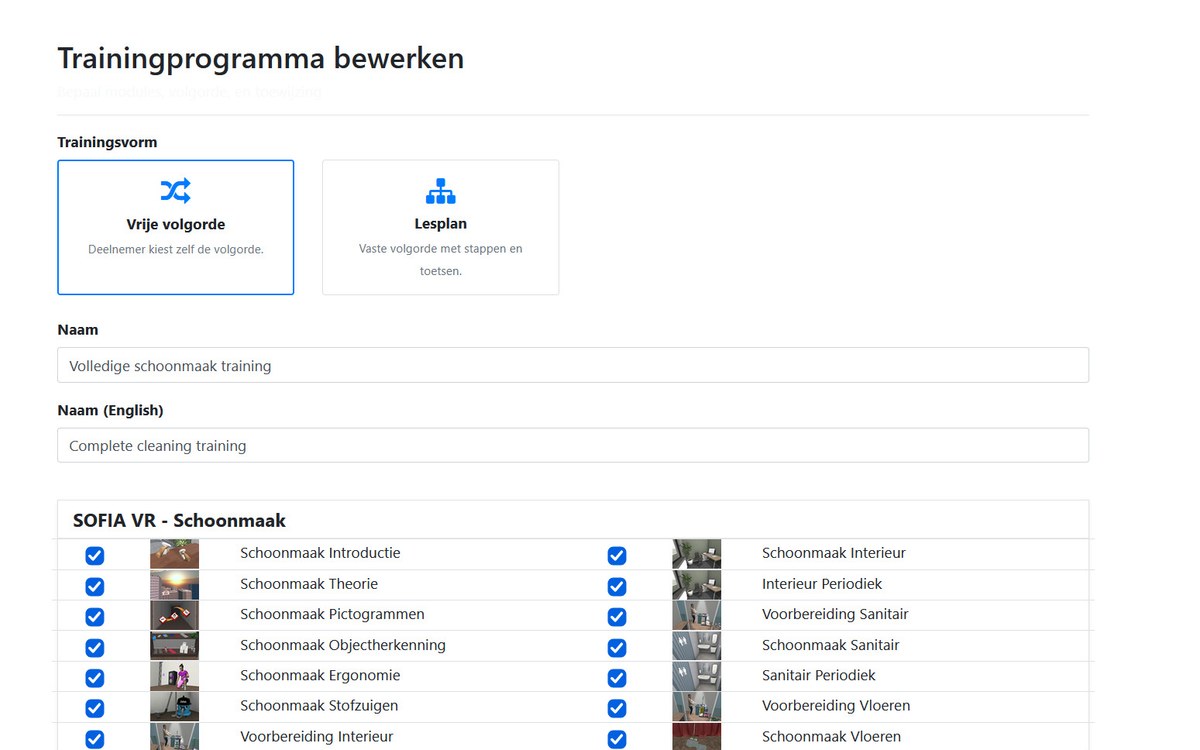Screen dimensions: 1200x750
Task: Disable Schoonmaak Ergonomie checkbox
Action: tap(94, 677)
